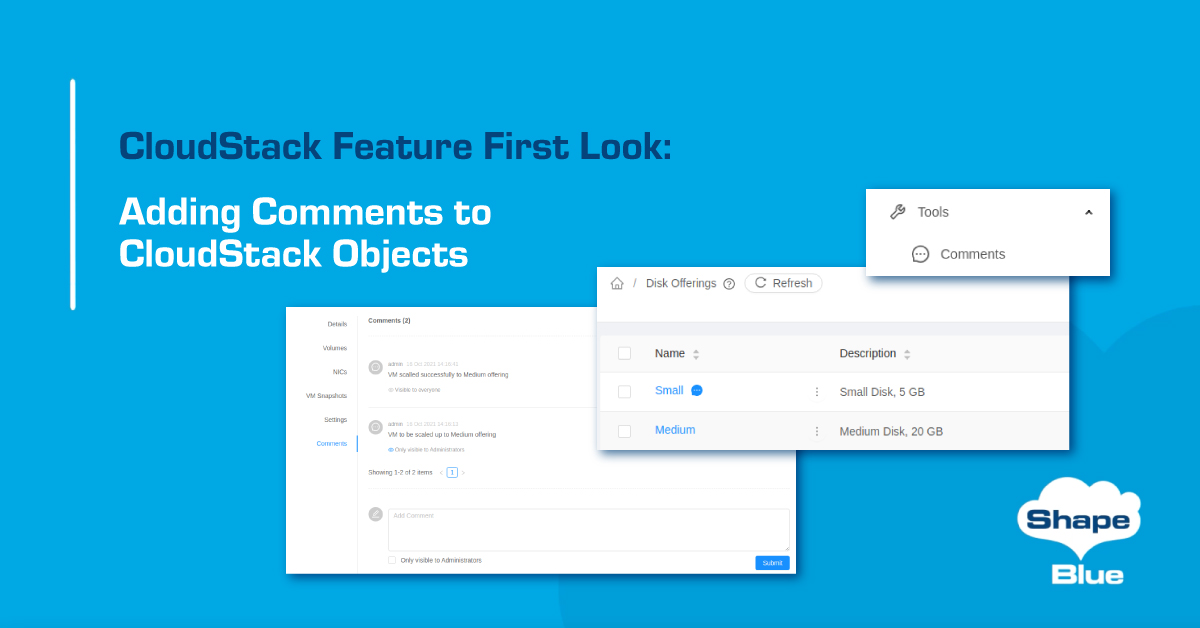The width and height of the screenshot is (1200, 628).
Task: Collapse the Tools menu chevron
Action: [x=1089, y=212]
